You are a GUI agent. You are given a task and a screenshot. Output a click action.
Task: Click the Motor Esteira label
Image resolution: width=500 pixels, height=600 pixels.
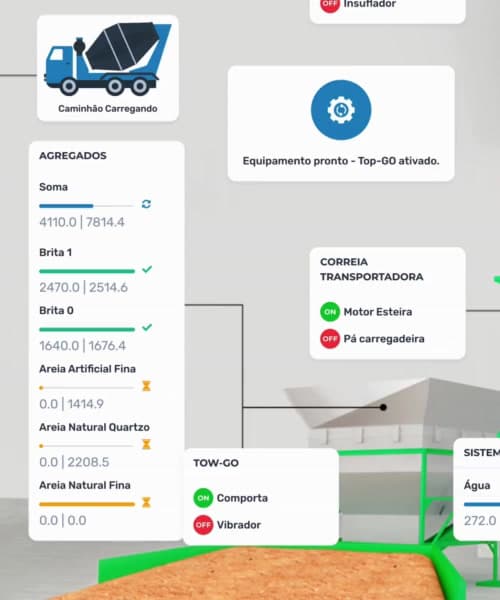pos(378,312)
